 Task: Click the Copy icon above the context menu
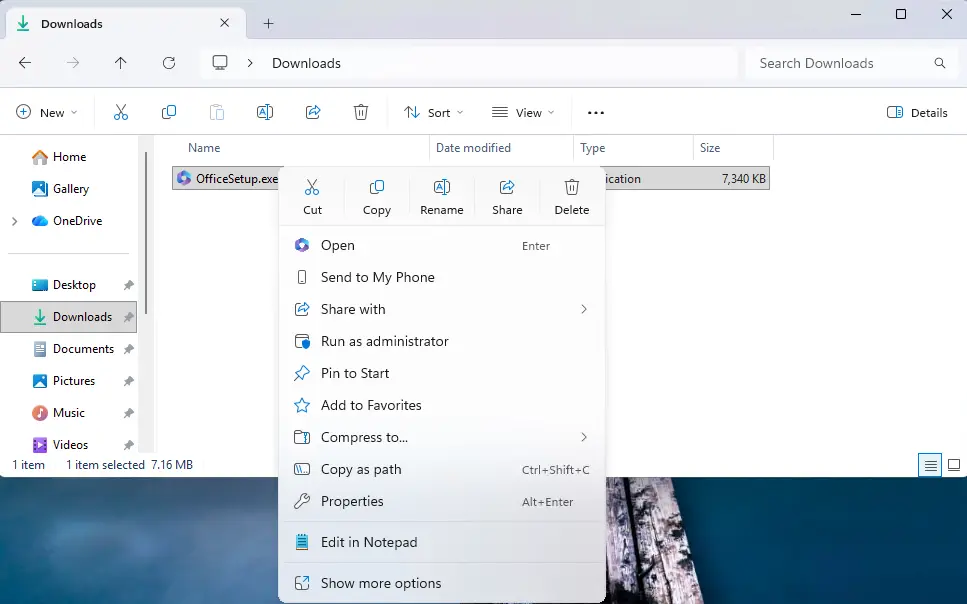(377, 195)
